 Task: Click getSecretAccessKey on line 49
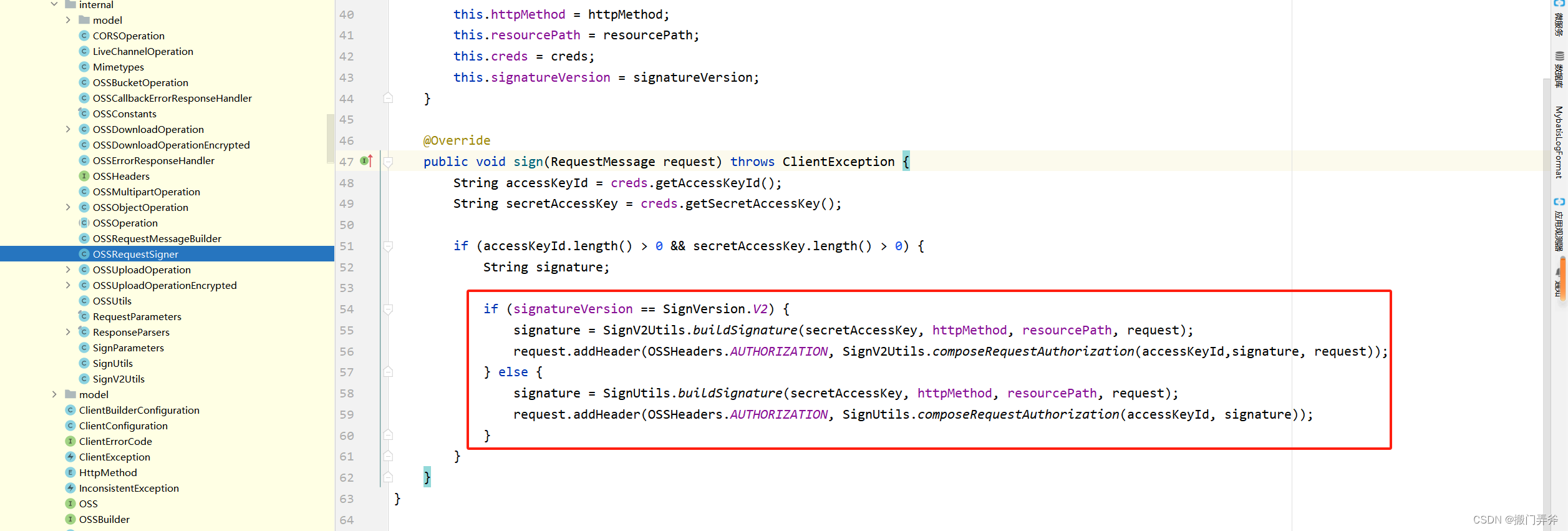(x=753, y=203)
